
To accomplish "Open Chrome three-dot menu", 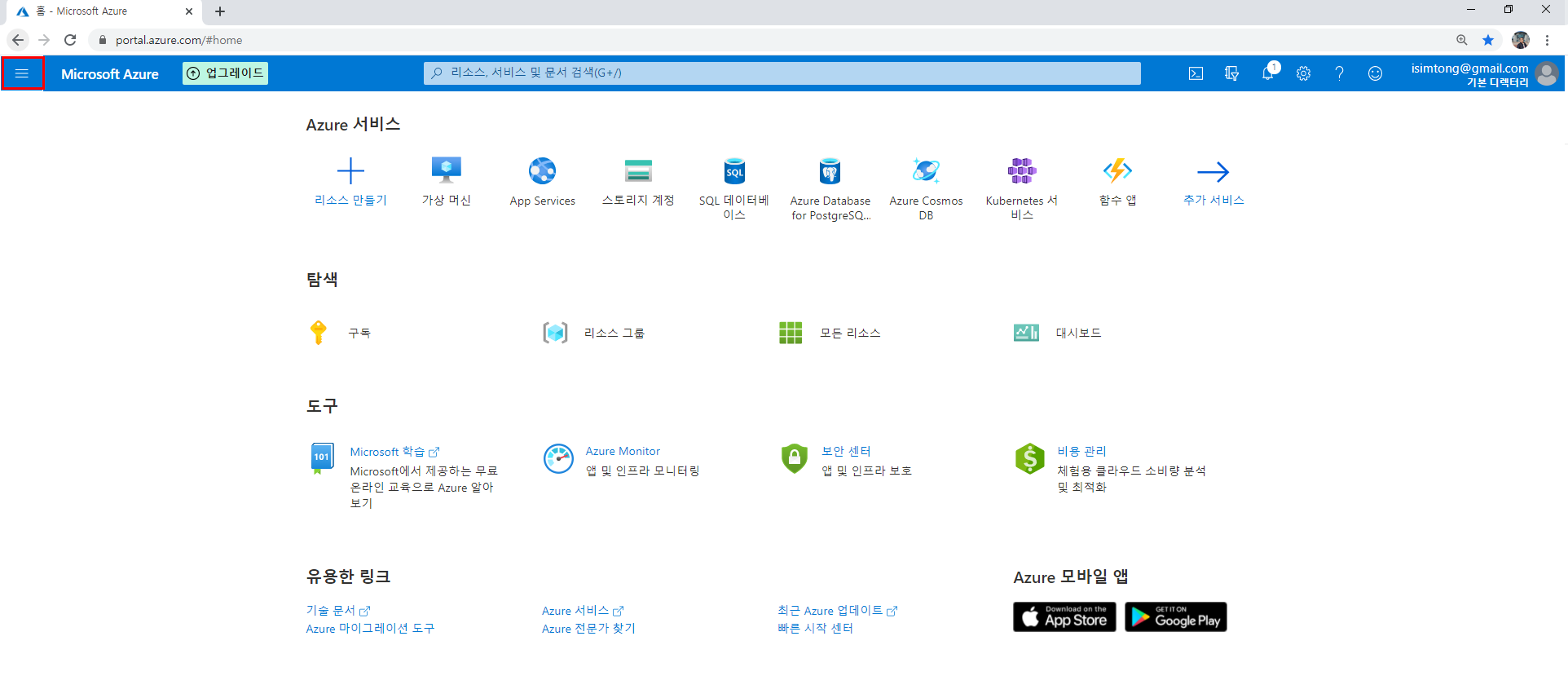I will point(1547,40).
